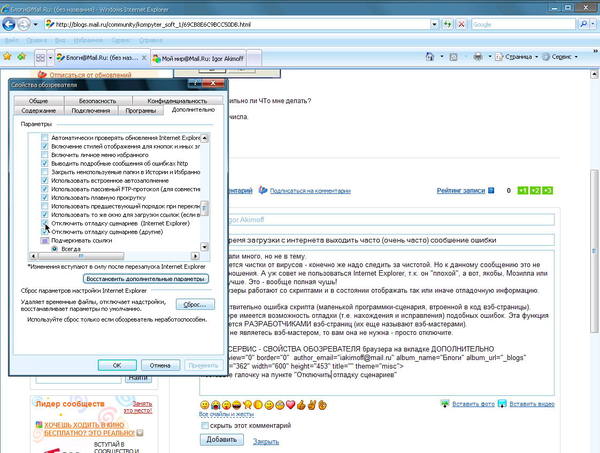Select the Всегда radio option
Image resolution: width=600 pixels, height=453 pixels.
click(55, 249)
